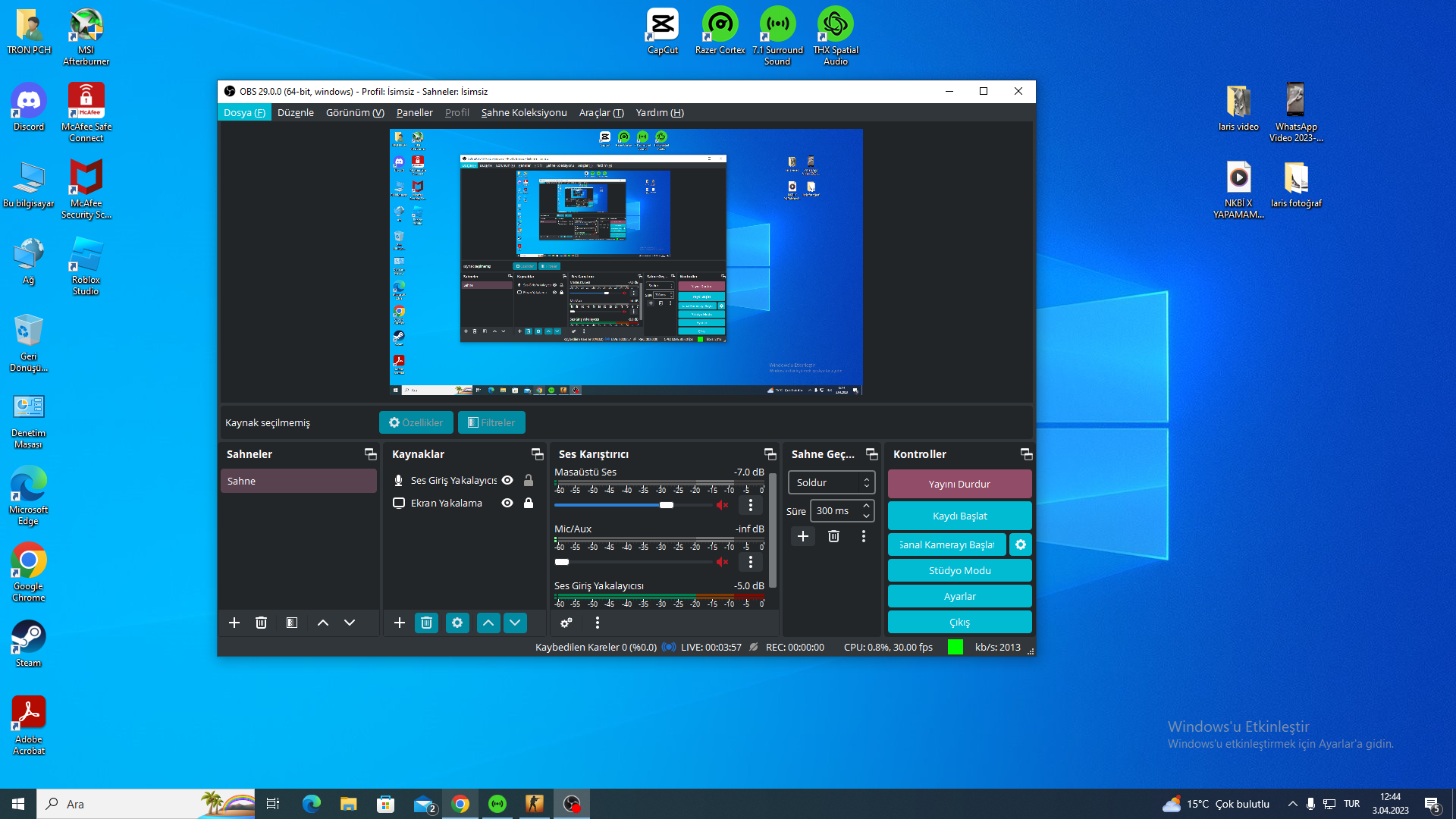Toggle visibility of Ekran Yakalama source
Viewport: 1456px width, 819px height.
[507, 503]
